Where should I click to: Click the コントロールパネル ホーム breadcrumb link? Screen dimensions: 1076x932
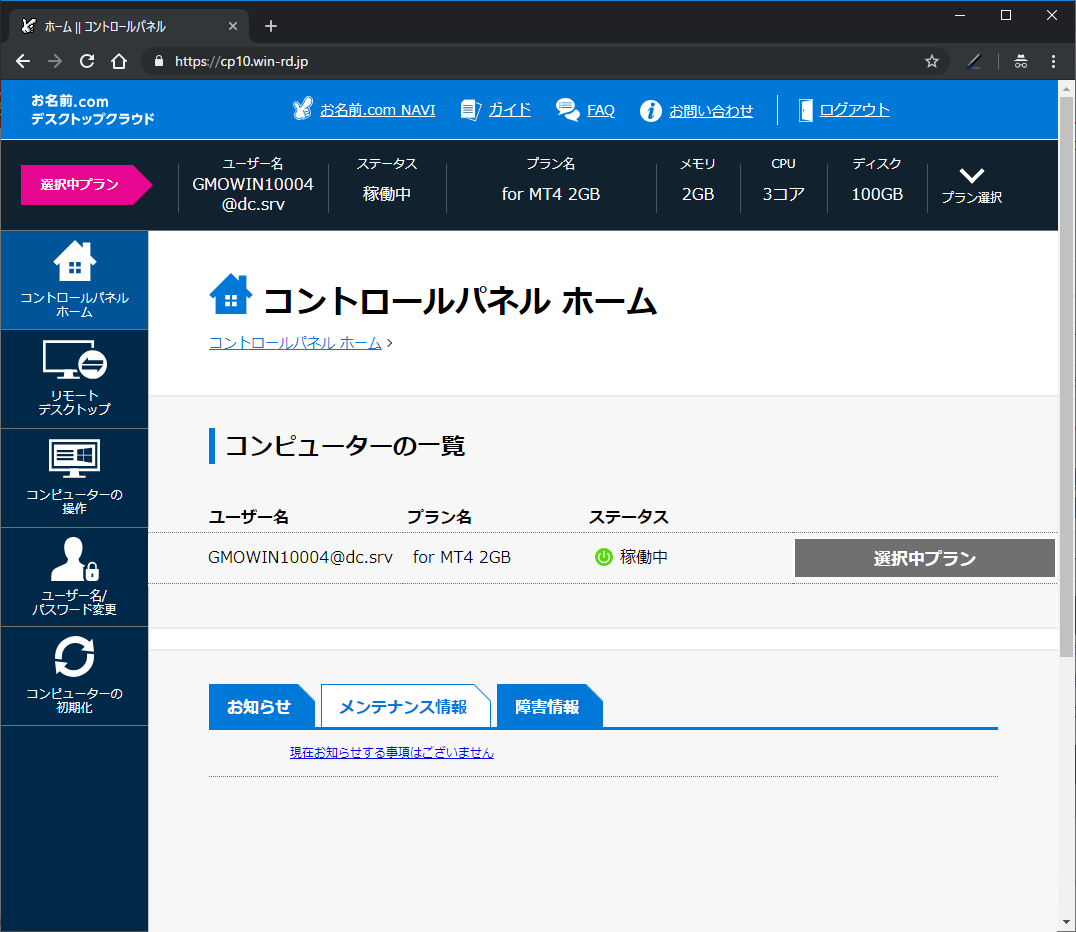[295, 342]
